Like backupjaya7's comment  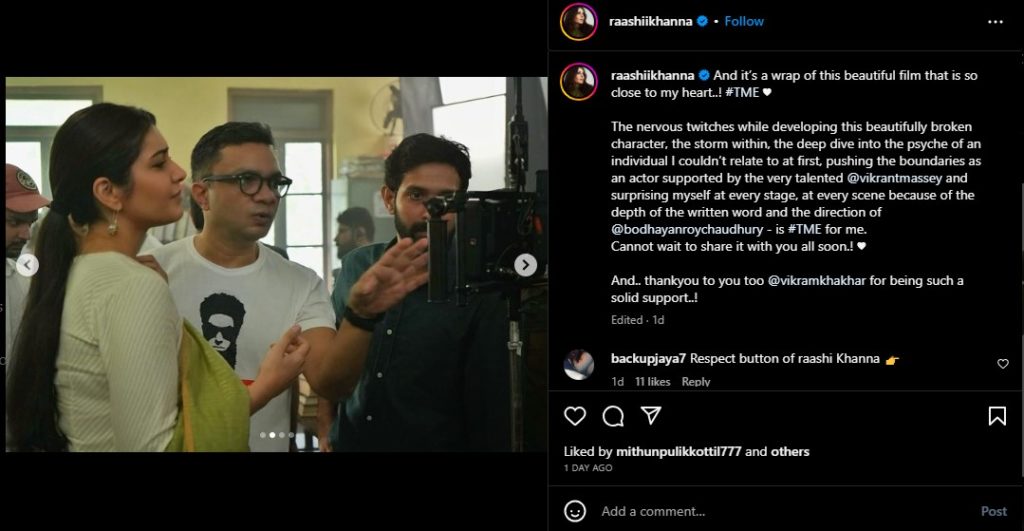[1003, 364]
